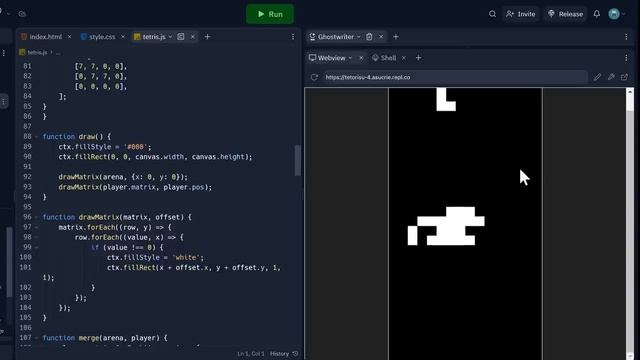Close the style.css tab
Screen dimensions: 640x360
point(123,37)
